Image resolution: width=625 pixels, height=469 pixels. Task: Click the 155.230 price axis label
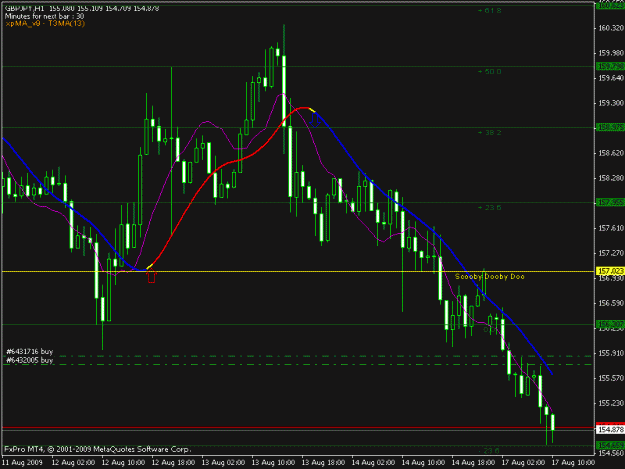[x=611, y=403]
